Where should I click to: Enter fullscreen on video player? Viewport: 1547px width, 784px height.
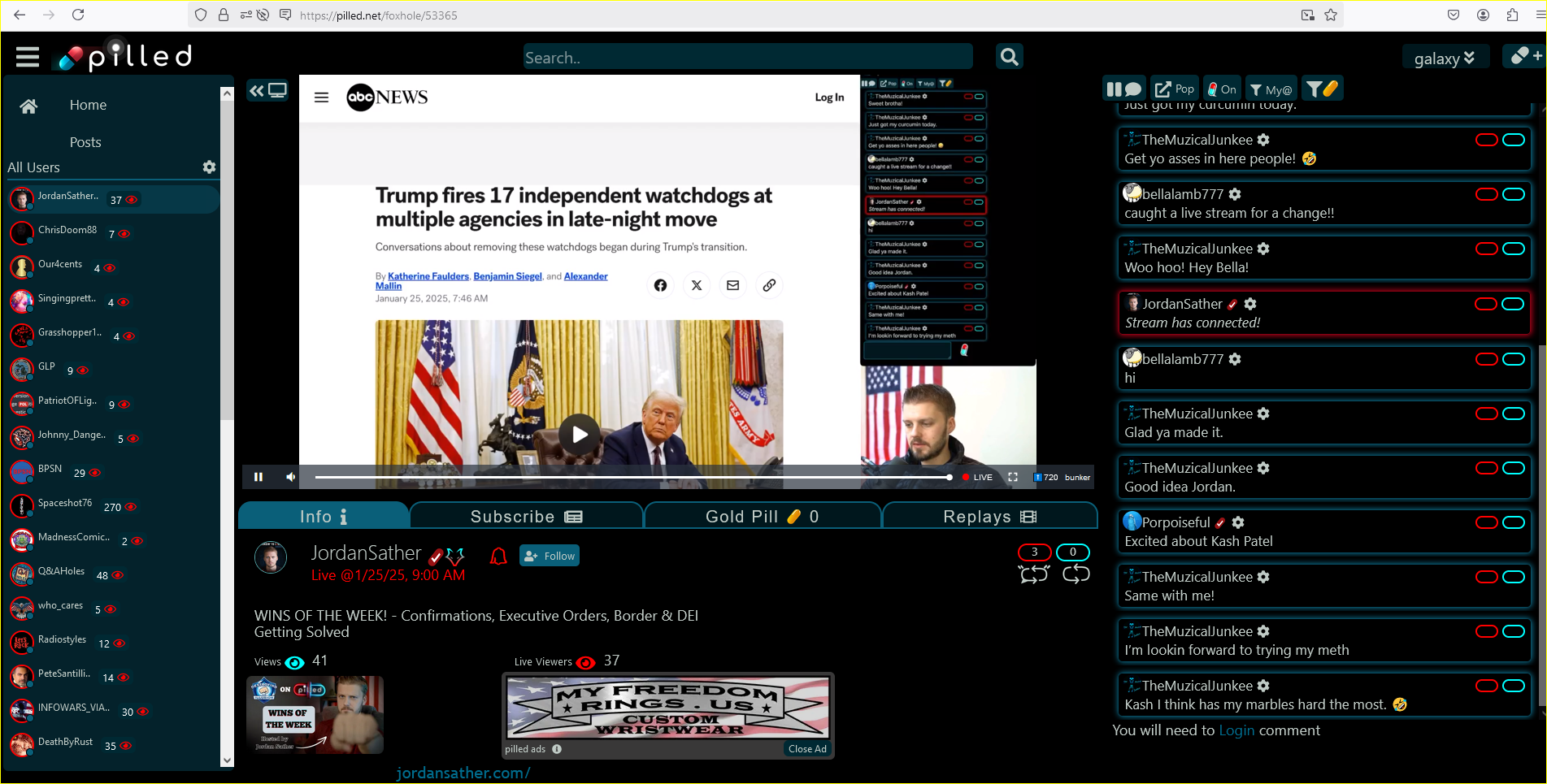click(1013, 477)
